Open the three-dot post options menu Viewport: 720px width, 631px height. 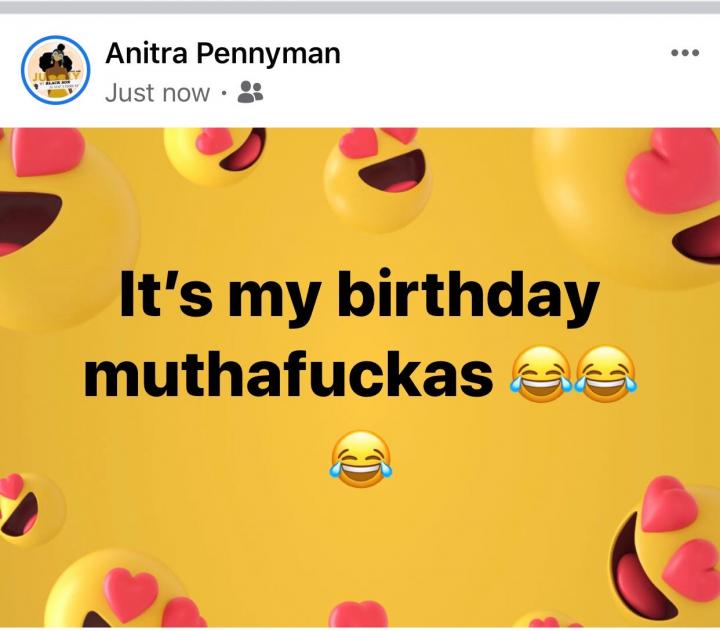coord(685,53)
